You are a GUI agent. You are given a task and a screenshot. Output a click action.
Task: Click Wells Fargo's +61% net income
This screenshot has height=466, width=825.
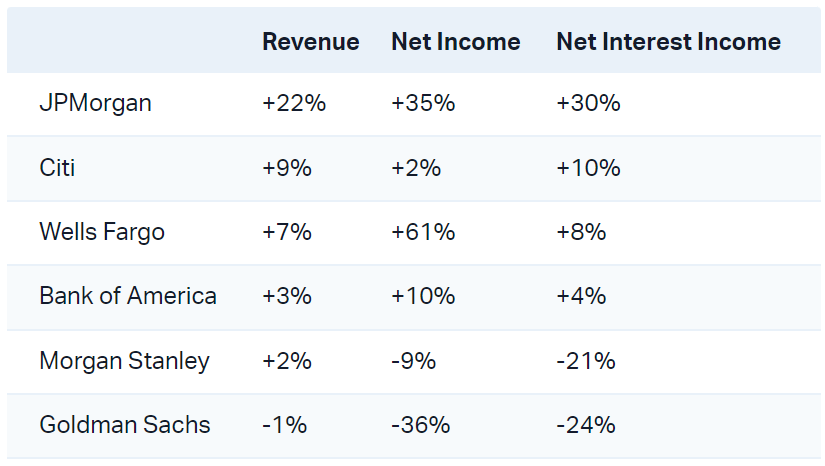pos(423,232)
